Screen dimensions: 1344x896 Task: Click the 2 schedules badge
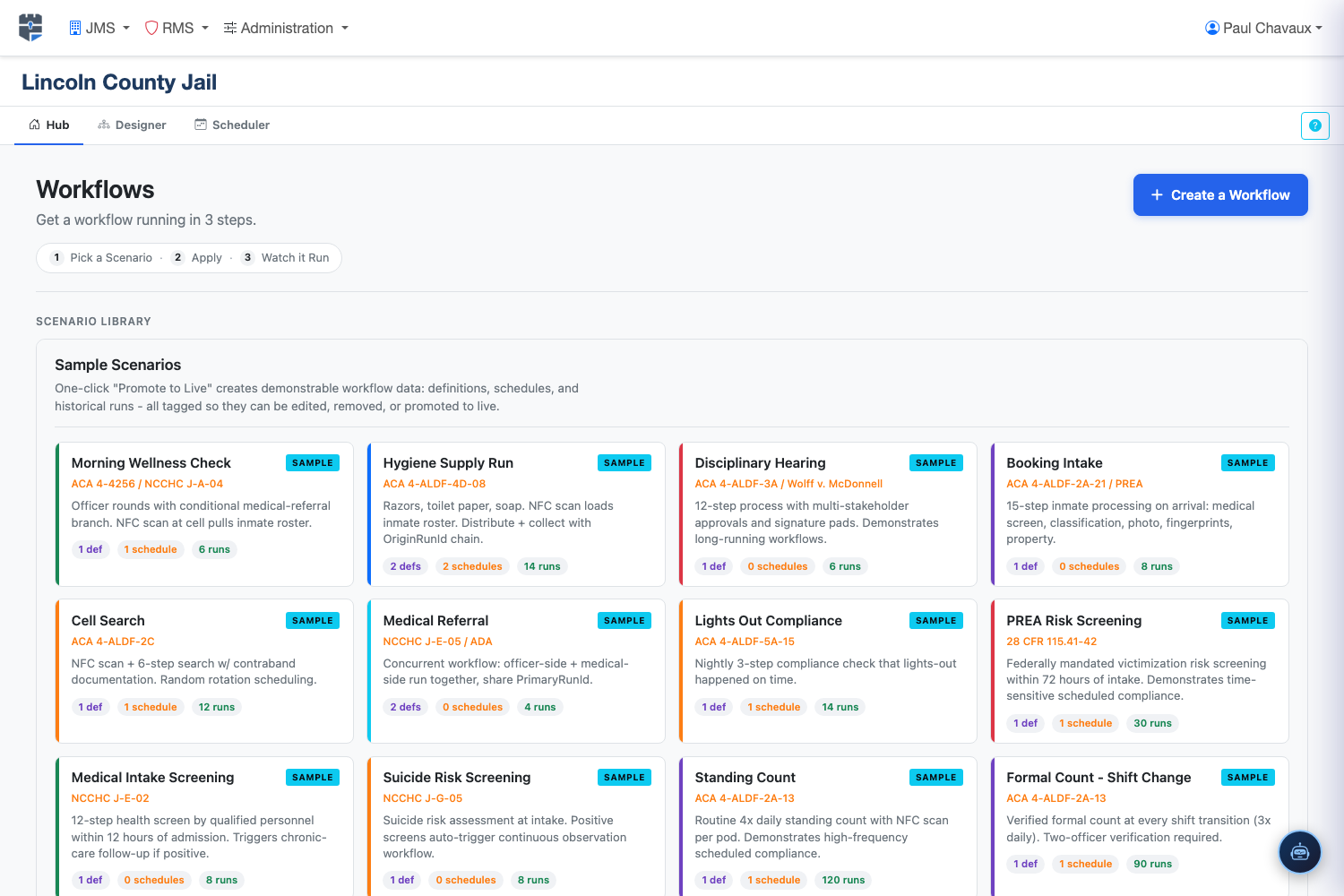[472, 566]
